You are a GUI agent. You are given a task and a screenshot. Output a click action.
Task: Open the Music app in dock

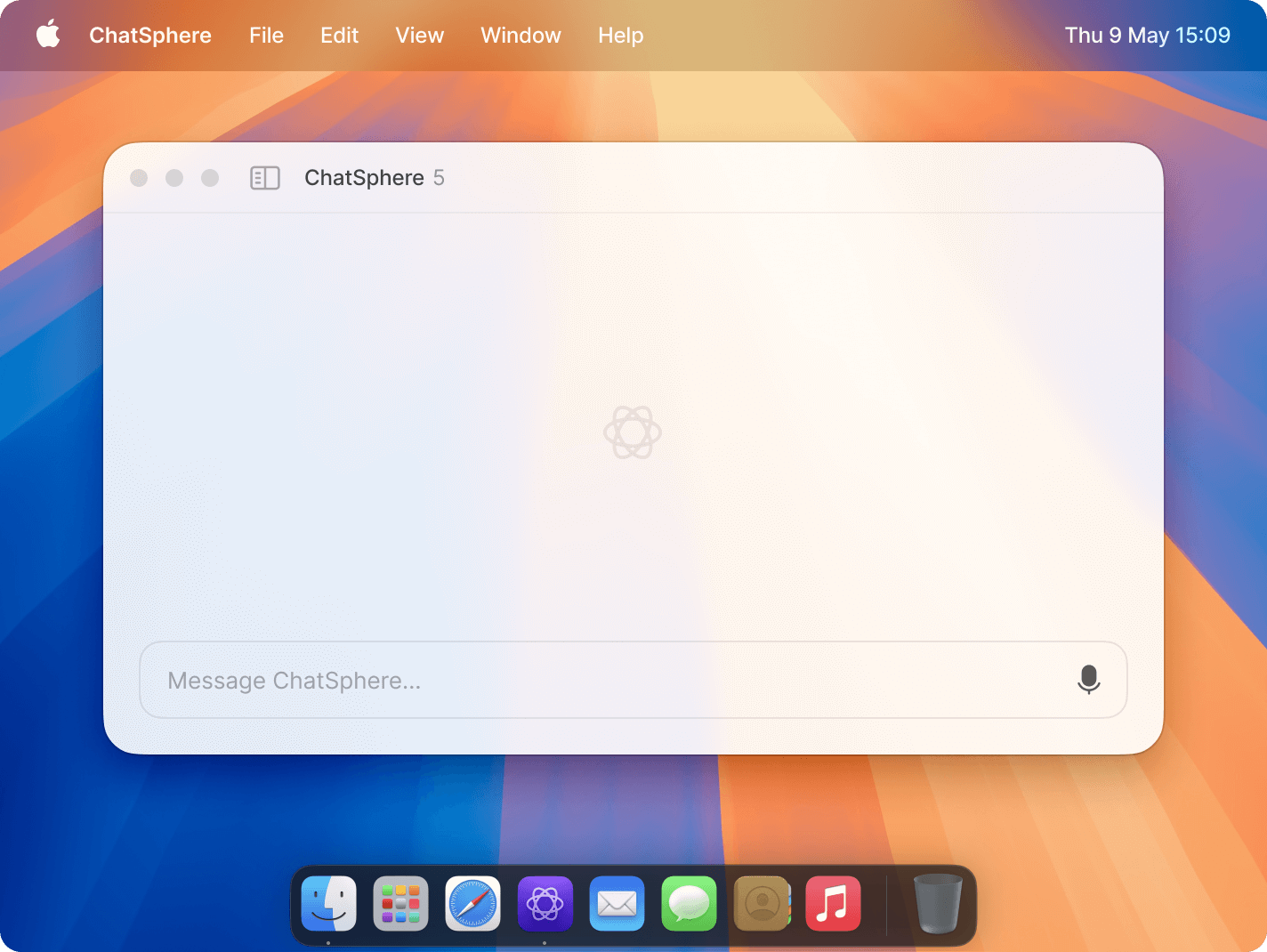(x=833, y=904)
